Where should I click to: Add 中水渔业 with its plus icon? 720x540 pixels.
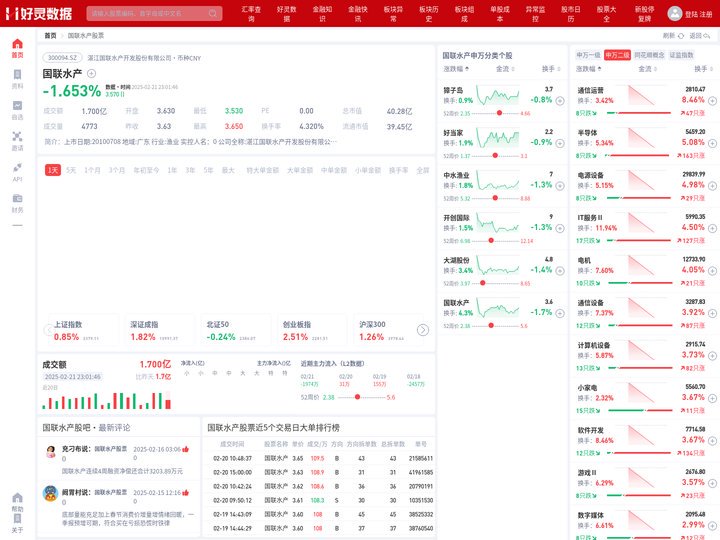[x=560, y=186]
